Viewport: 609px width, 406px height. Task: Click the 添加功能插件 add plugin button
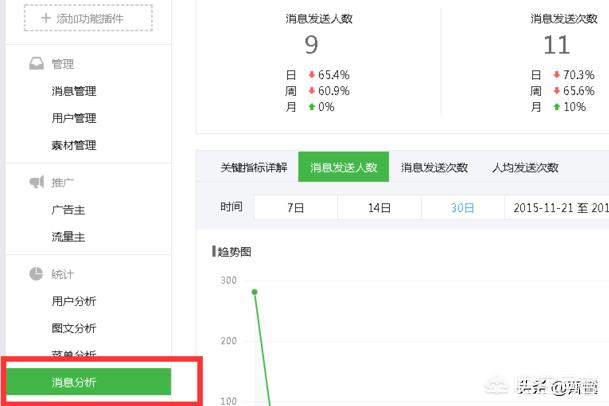click(x=88, y=18)
